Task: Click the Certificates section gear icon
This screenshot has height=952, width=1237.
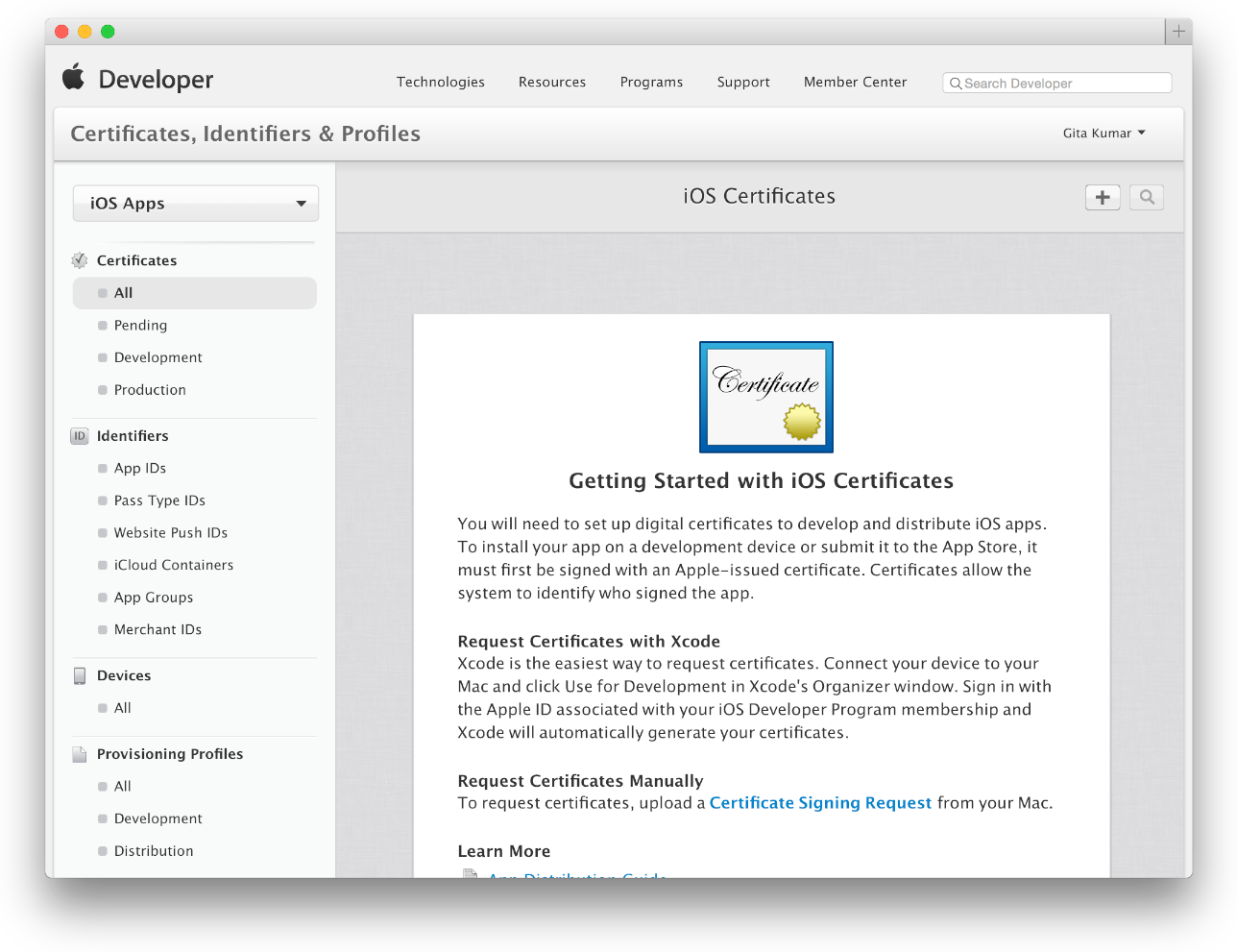Action: 80,260
